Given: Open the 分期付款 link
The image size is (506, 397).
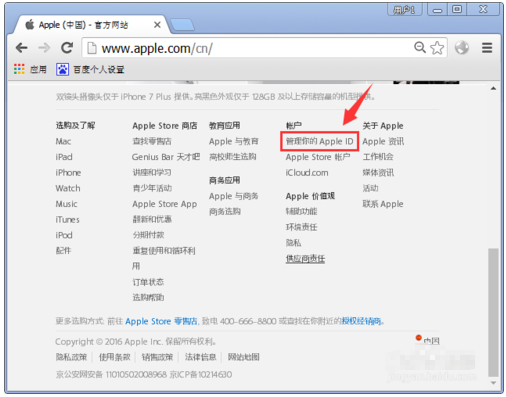Looking at the screenshot, I should (148, 235).
